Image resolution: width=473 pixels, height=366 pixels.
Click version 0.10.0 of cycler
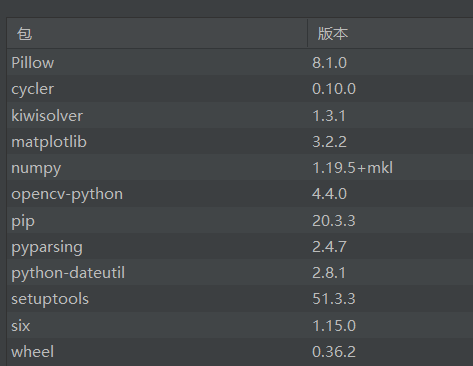click(334, 89)
